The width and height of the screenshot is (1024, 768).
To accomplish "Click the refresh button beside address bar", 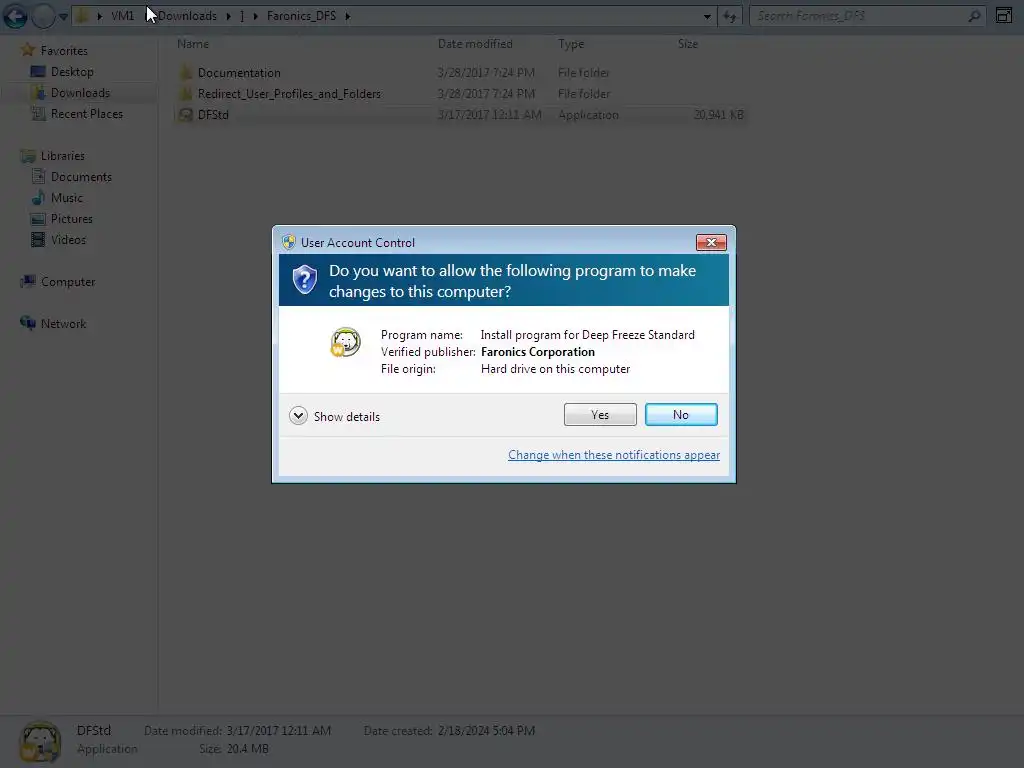I will [x=729, y=16].
